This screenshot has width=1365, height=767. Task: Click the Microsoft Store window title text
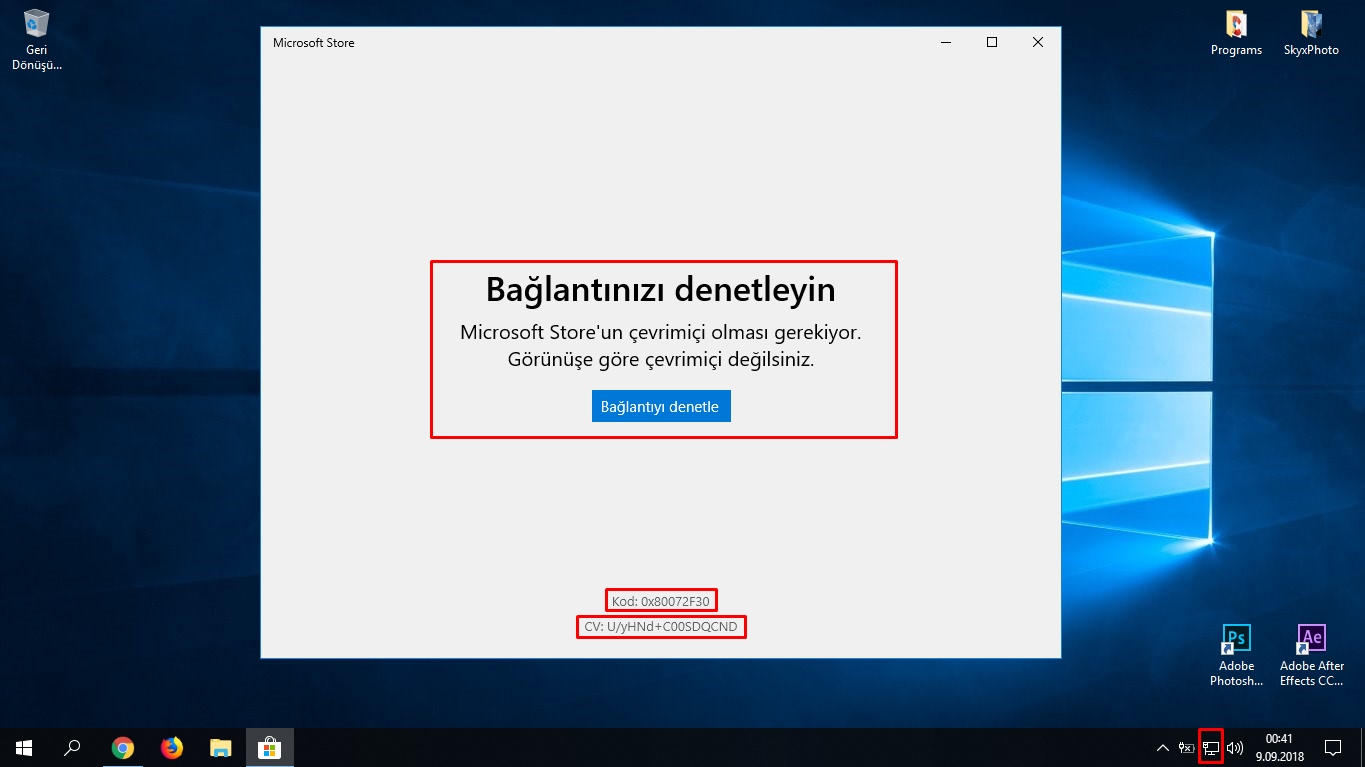tap(314, 43)
